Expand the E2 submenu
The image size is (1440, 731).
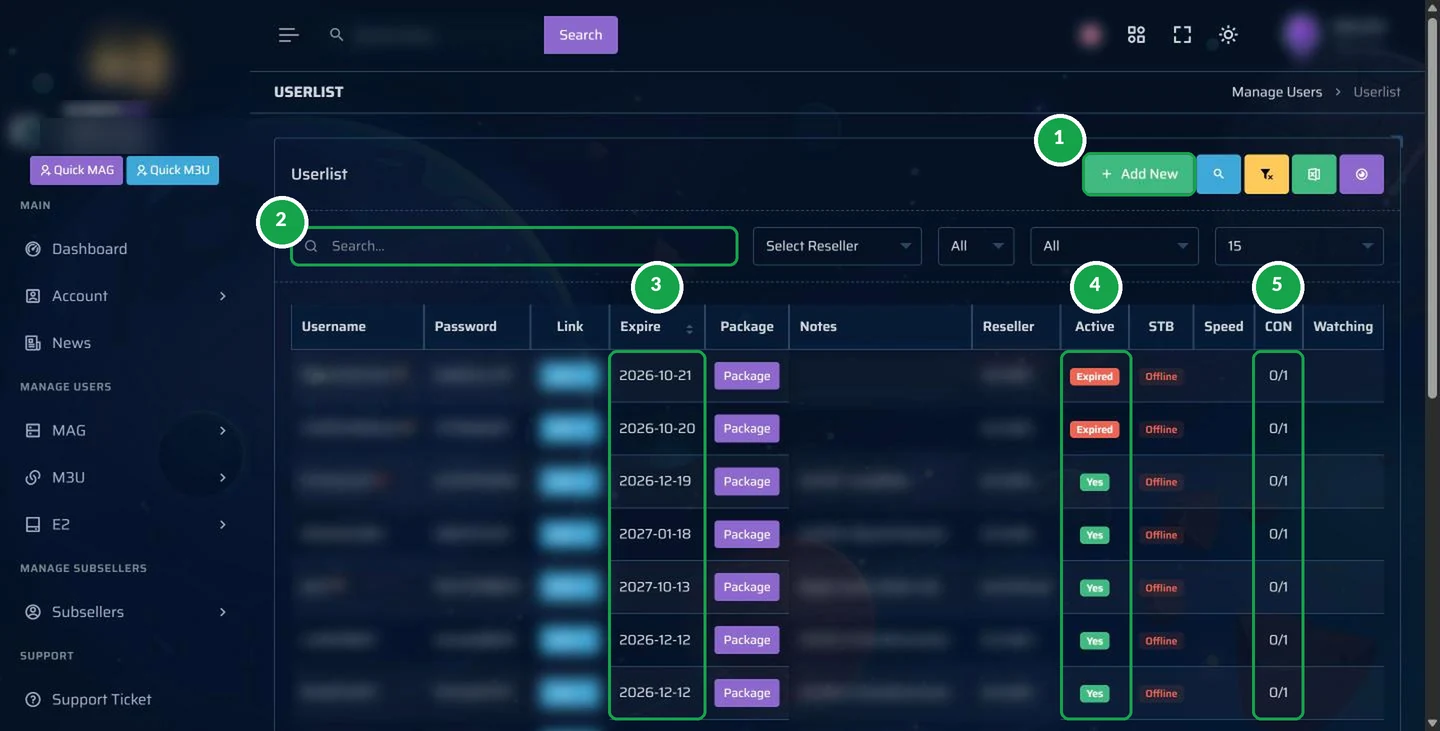tap(222, 525)
